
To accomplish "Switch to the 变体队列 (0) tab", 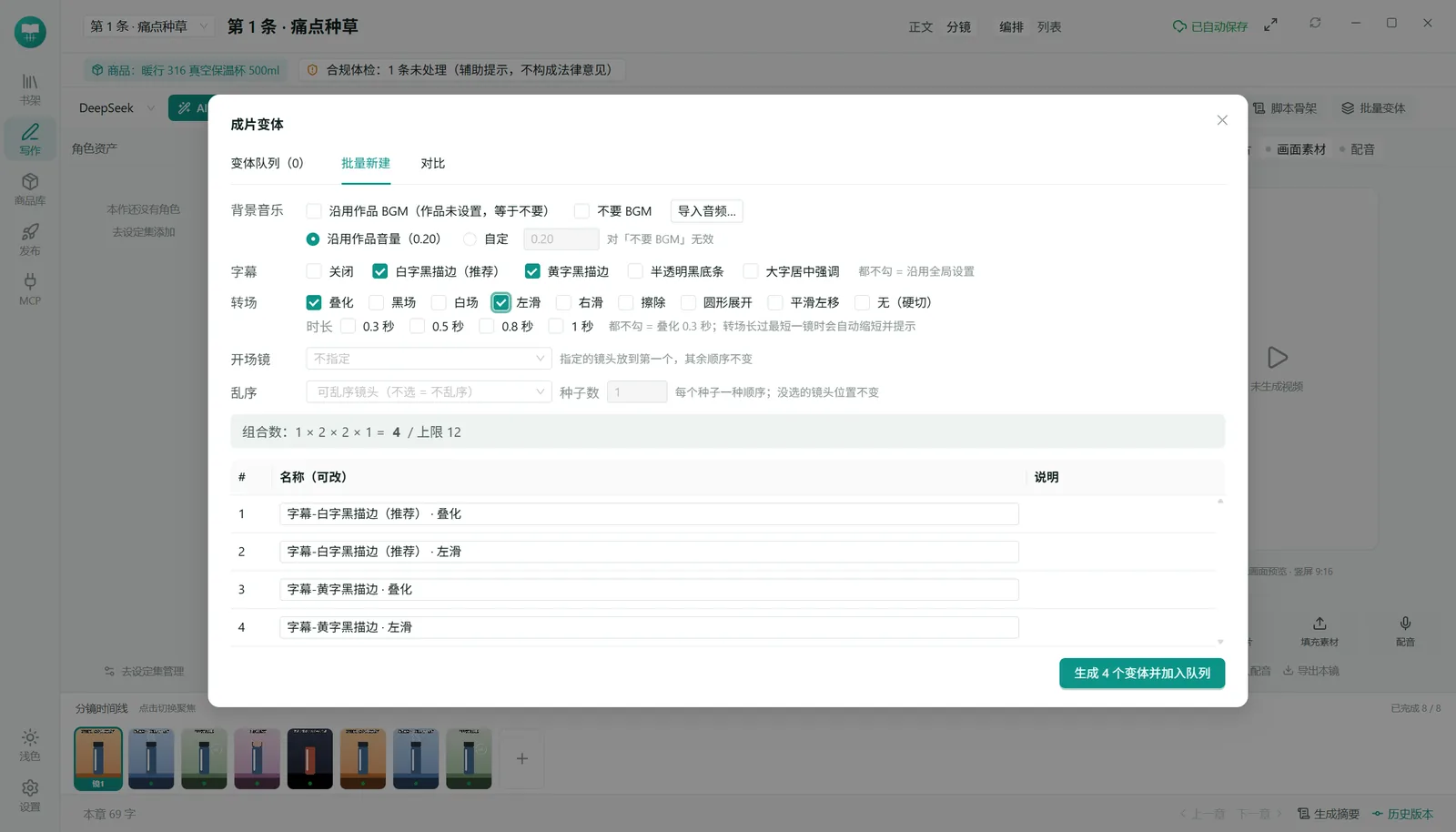I will (267, 164).
